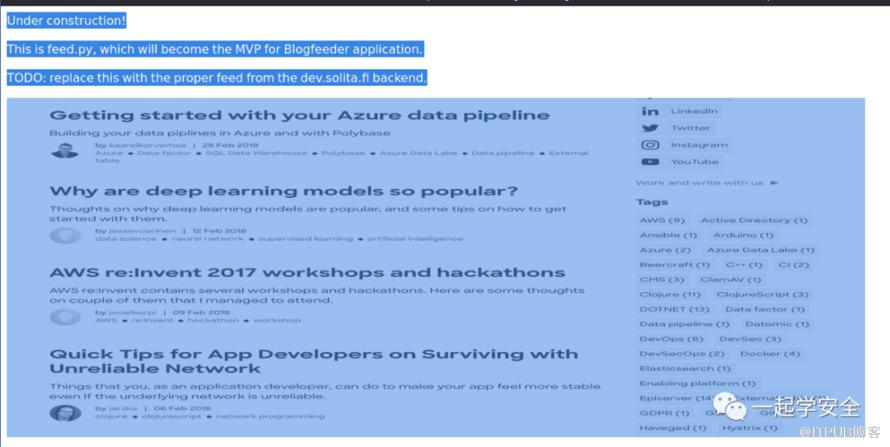
Task: Select the 'Docker (4)' tag
Action: (x=770, y=353)
